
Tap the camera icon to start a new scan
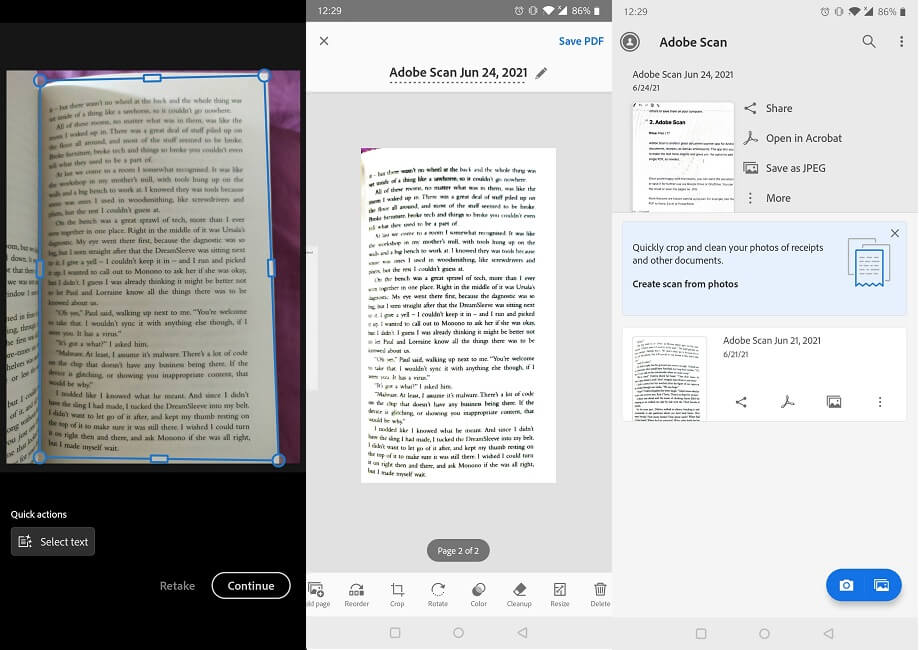click(x=848, y=585)
